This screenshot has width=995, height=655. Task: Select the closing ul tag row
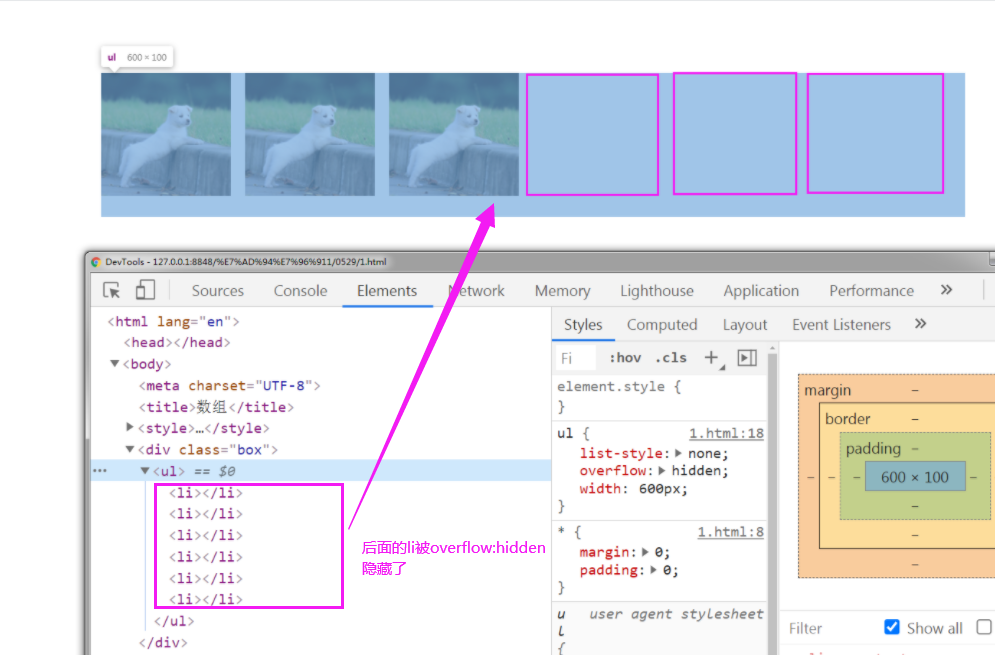(175, 621)
